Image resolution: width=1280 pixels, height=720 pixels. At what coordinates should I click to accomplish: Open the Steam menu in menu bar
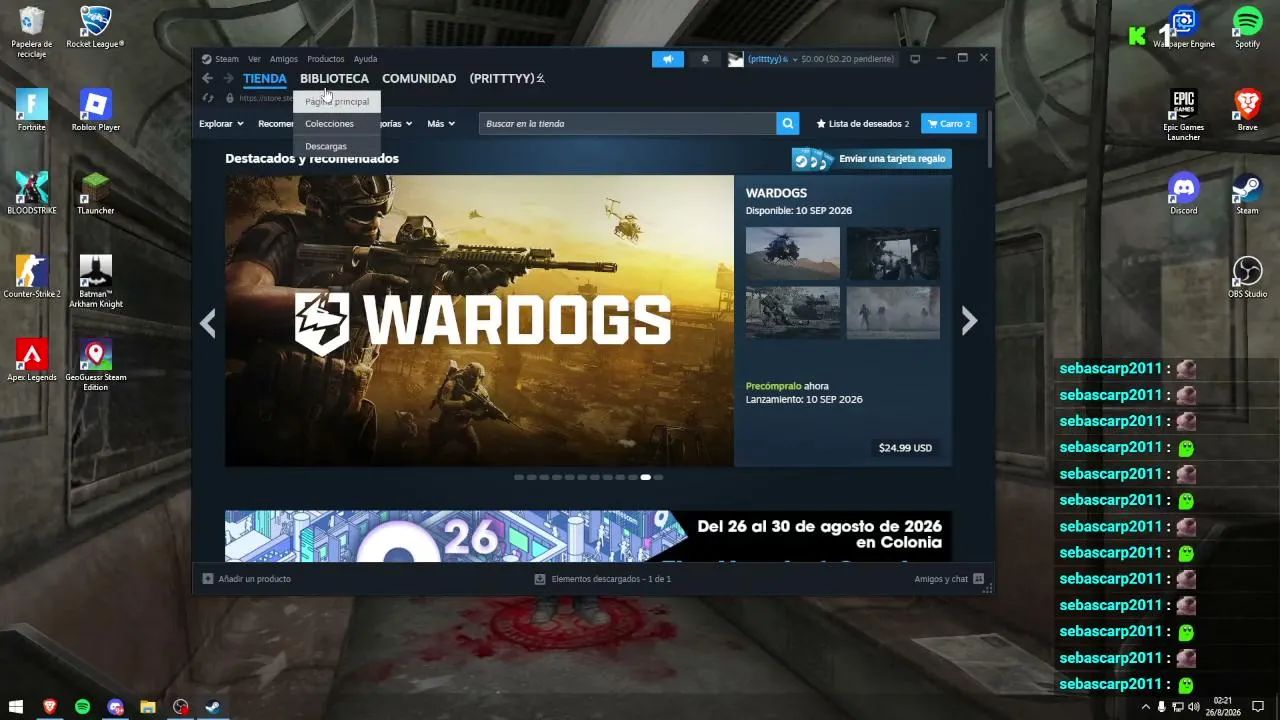[220, 59]
